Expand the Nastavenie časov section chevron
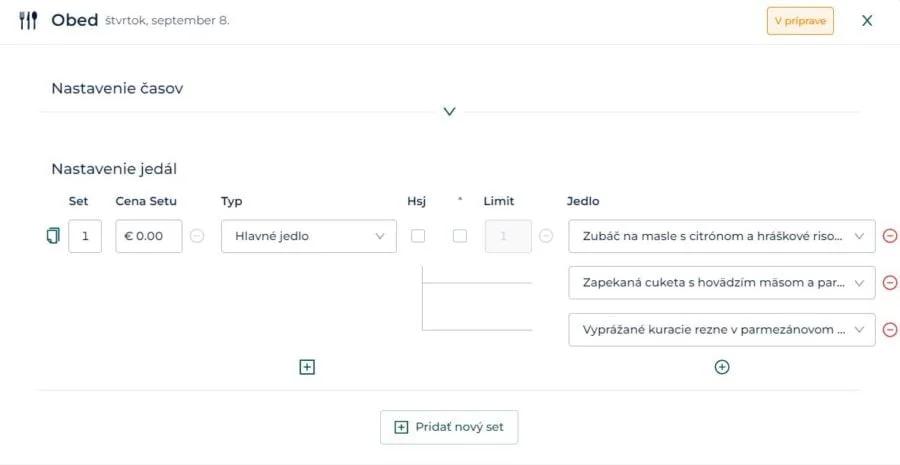The image size is (900, 465). (449, 111)
